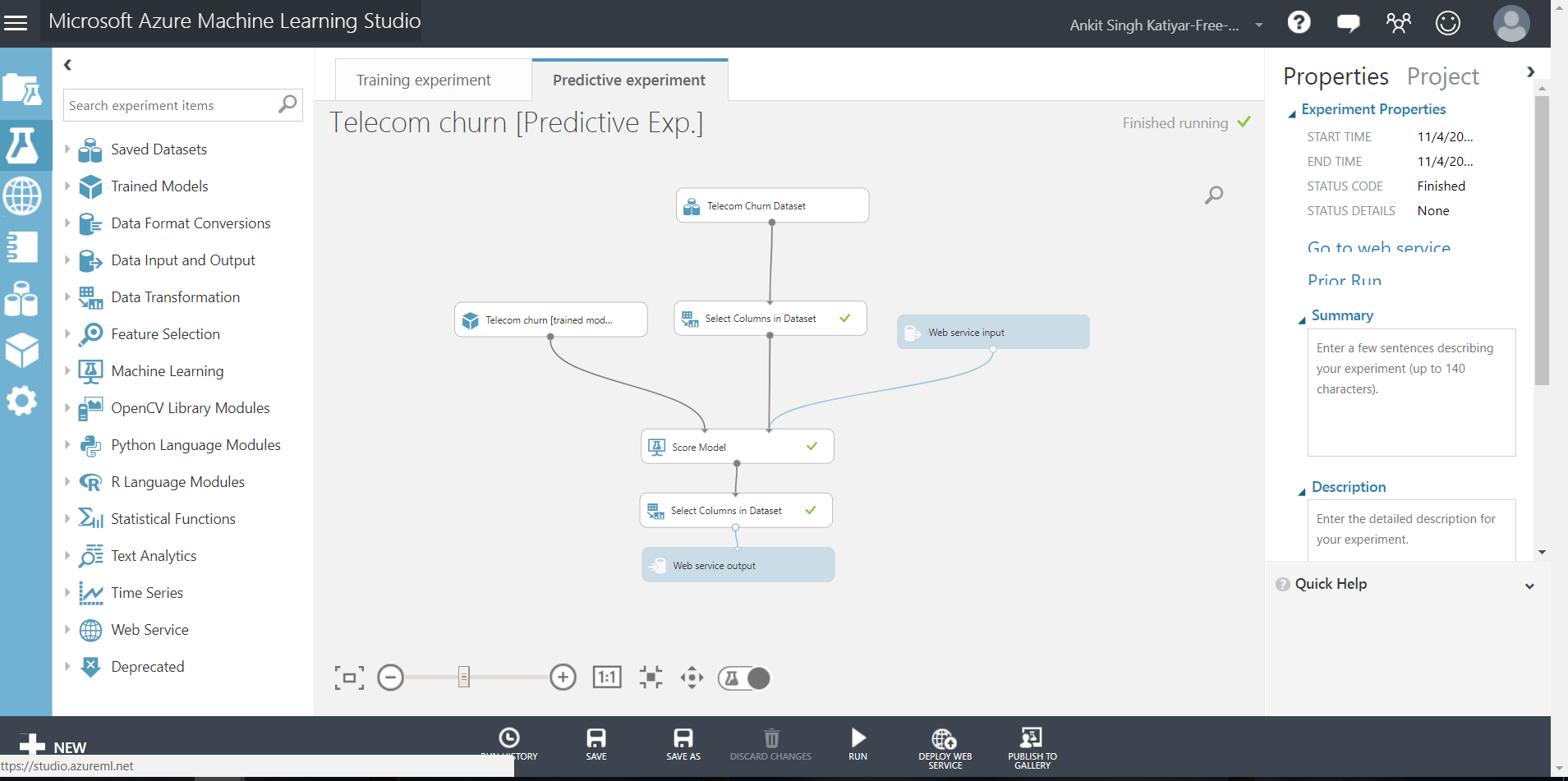Click the center canvas icon
The height and width of the screenshot is (781, 1568).
(x=651, y=678)
